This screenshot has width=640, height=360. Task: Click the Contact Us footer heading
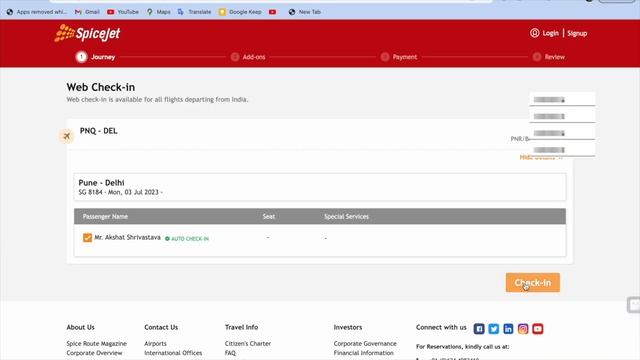point(161,327)
